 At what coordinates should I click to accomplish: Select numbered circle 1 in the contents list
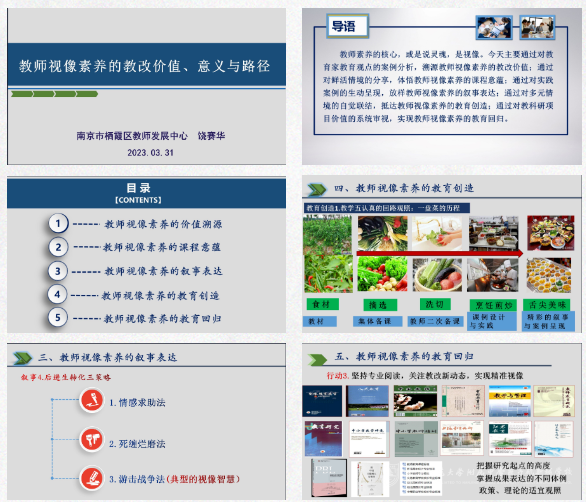[58, 224]
